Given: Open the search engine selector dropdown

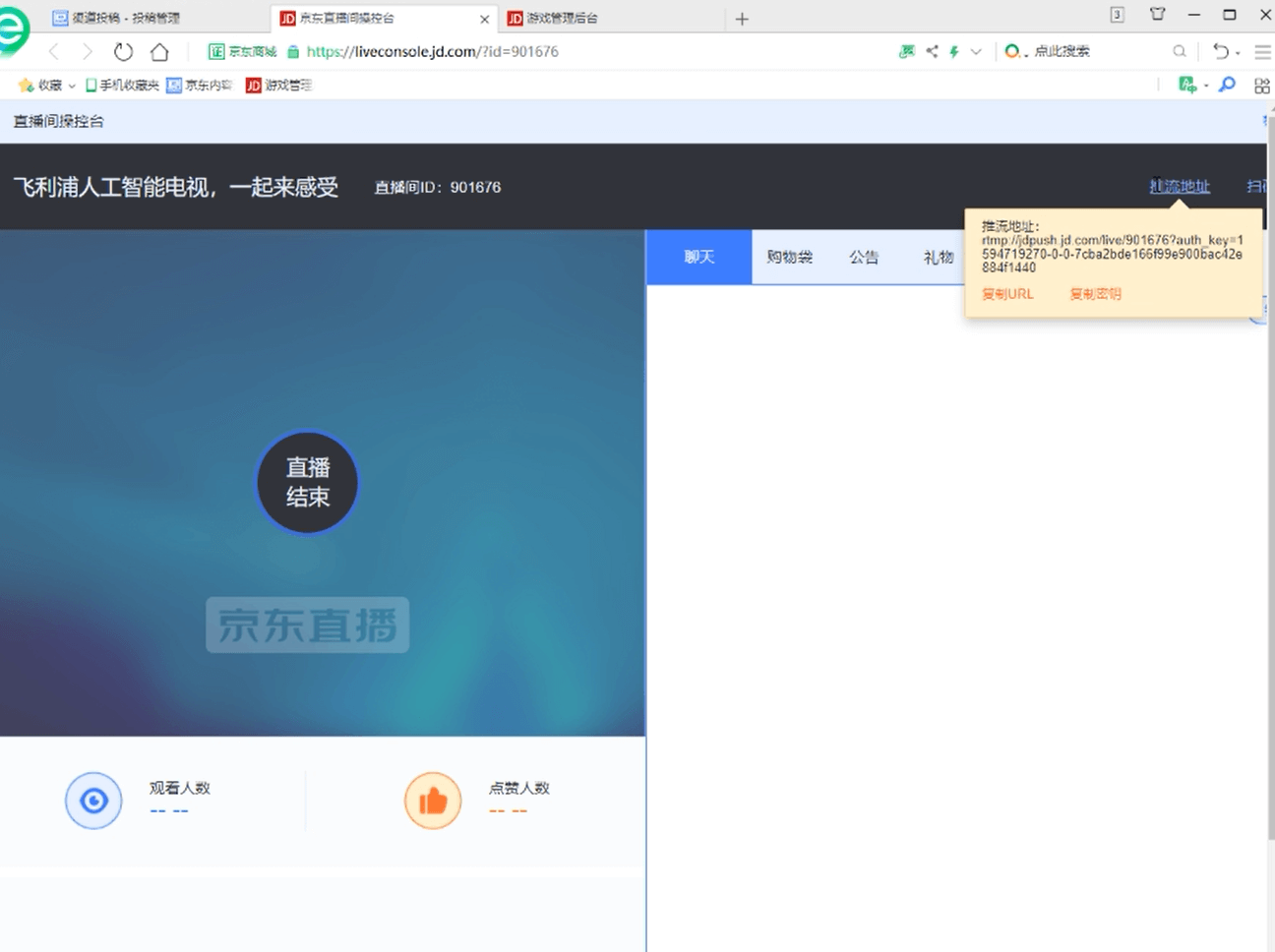Looking at the screenshot, I should (x=1016, y=51).
